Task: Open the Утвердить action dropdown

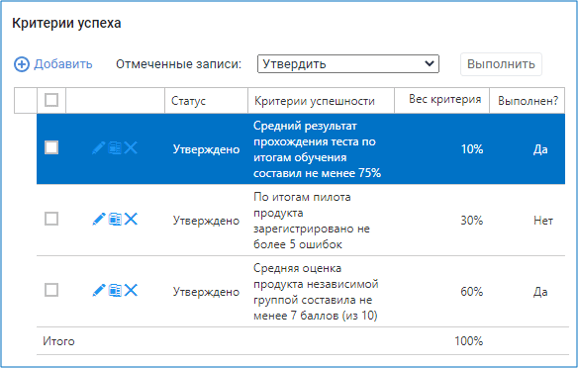Action: 348,64
